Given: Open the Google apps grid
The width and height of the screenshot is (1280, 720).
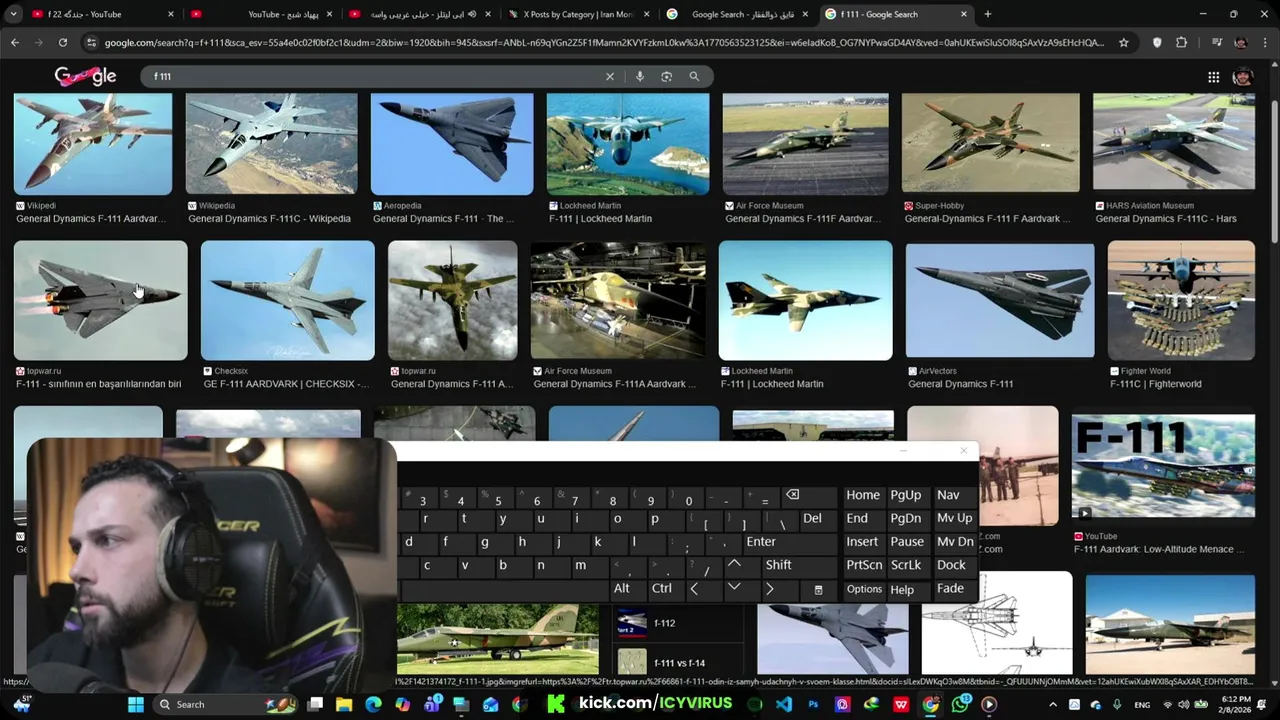Looking at the screenshot, I should pos(1213,77).
